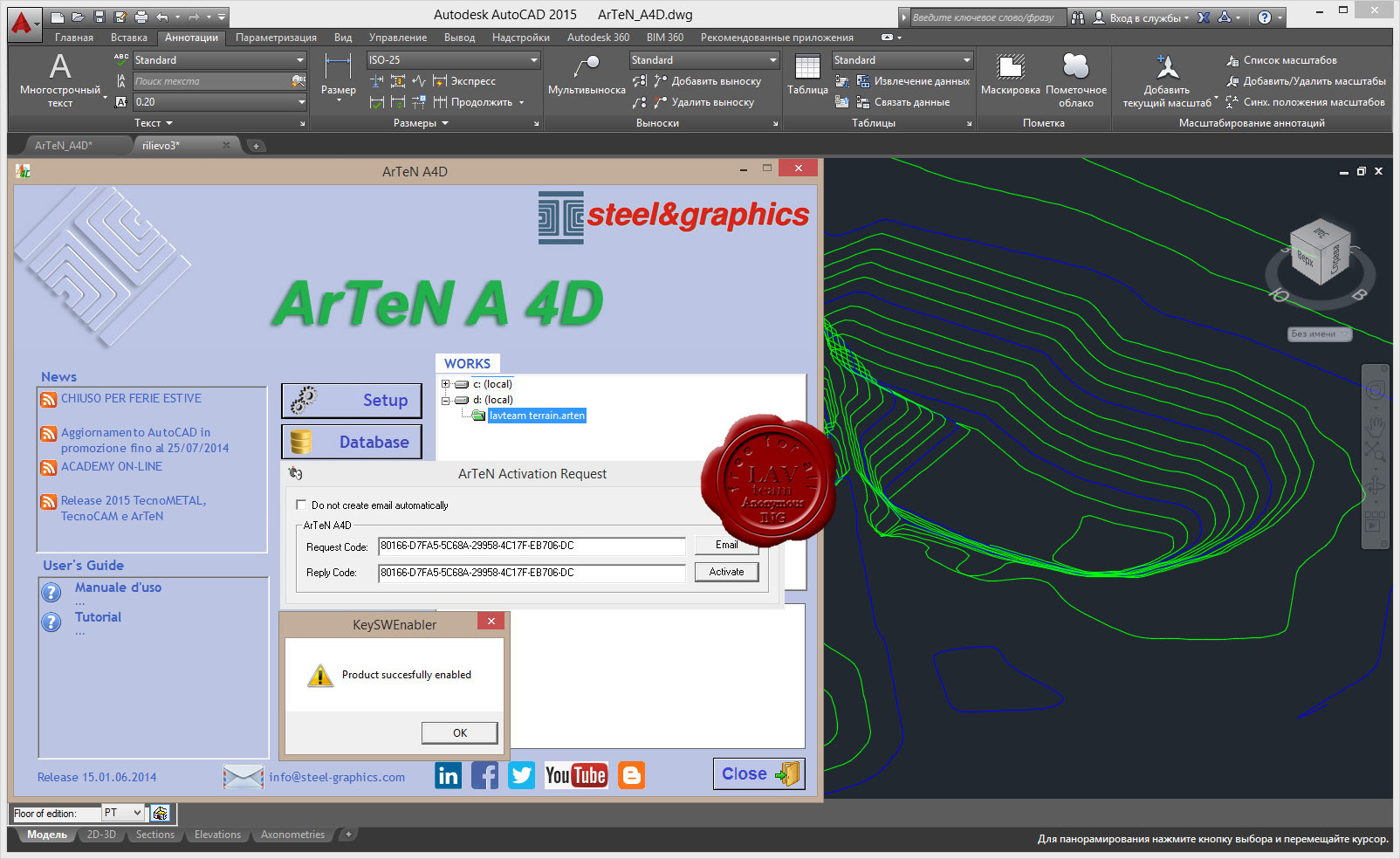This screenshot has width=1400, height=859.
Task: Open the Главная ribbon tab
Action: pos(74,38)
